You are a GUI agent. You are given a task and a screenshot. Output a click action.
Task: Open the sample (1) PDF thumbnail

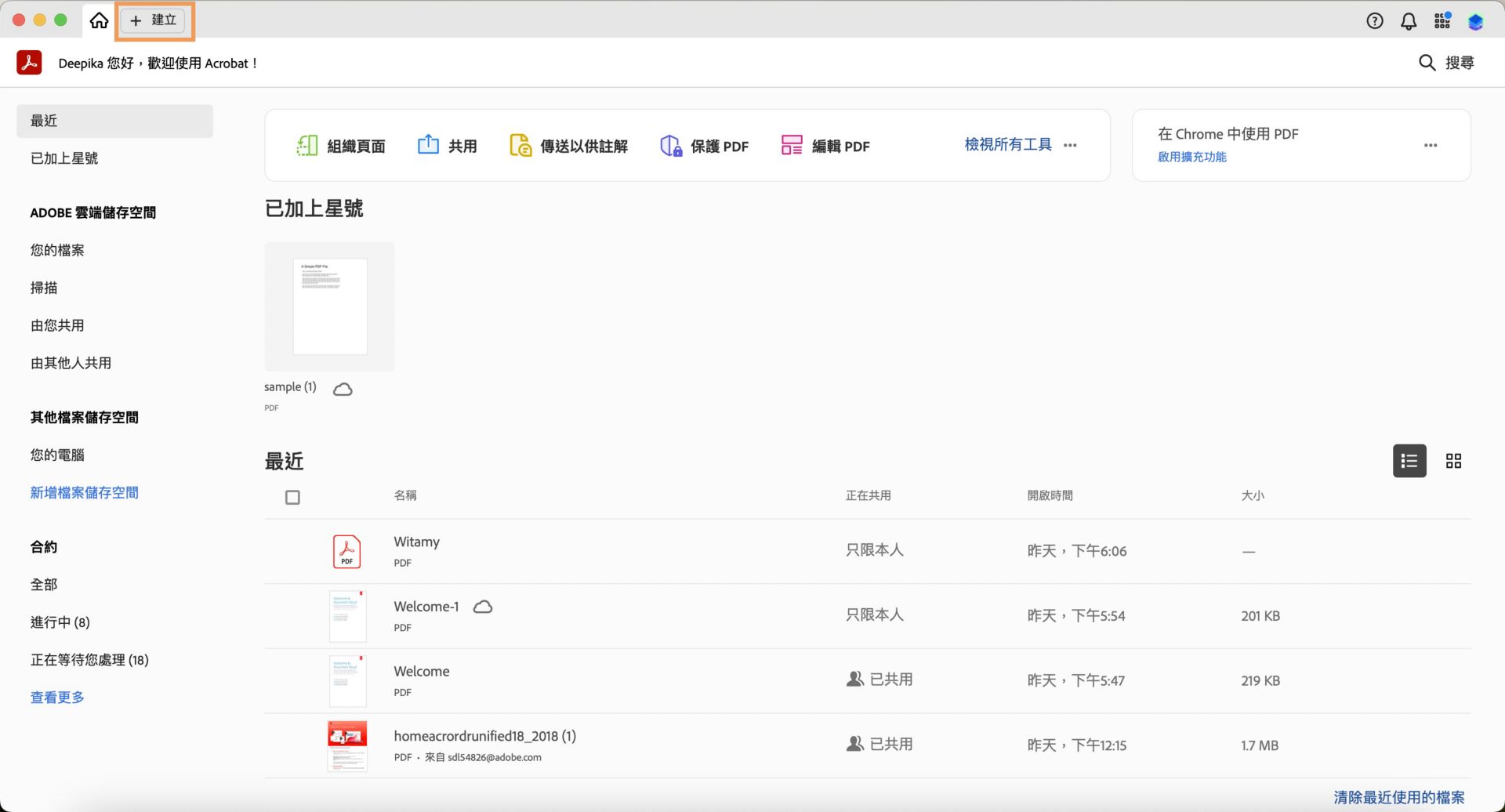(x=328, y=306)
